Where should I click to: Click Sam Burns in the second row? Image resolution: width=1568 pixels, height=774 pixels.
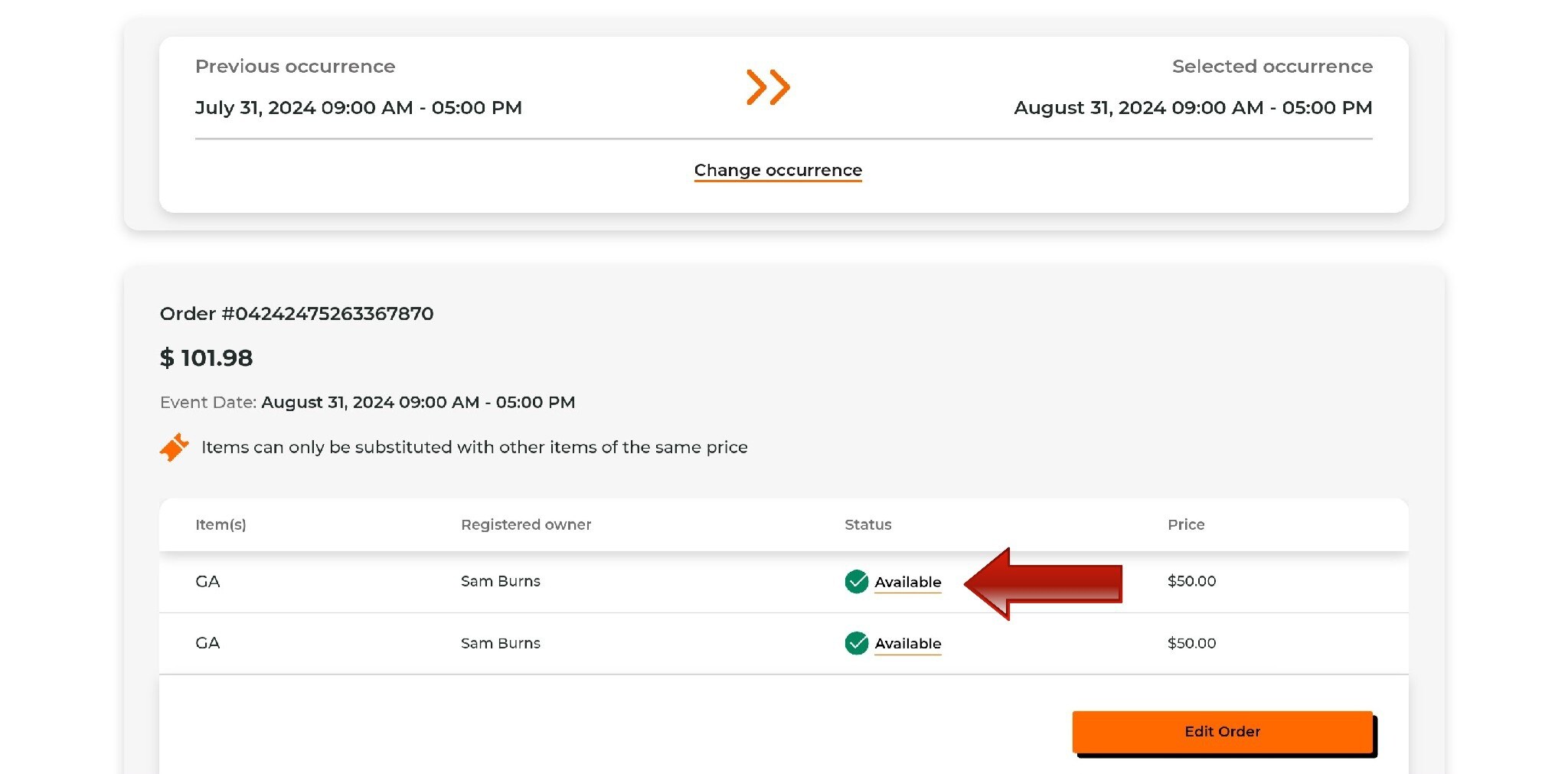tap(501, 644)
